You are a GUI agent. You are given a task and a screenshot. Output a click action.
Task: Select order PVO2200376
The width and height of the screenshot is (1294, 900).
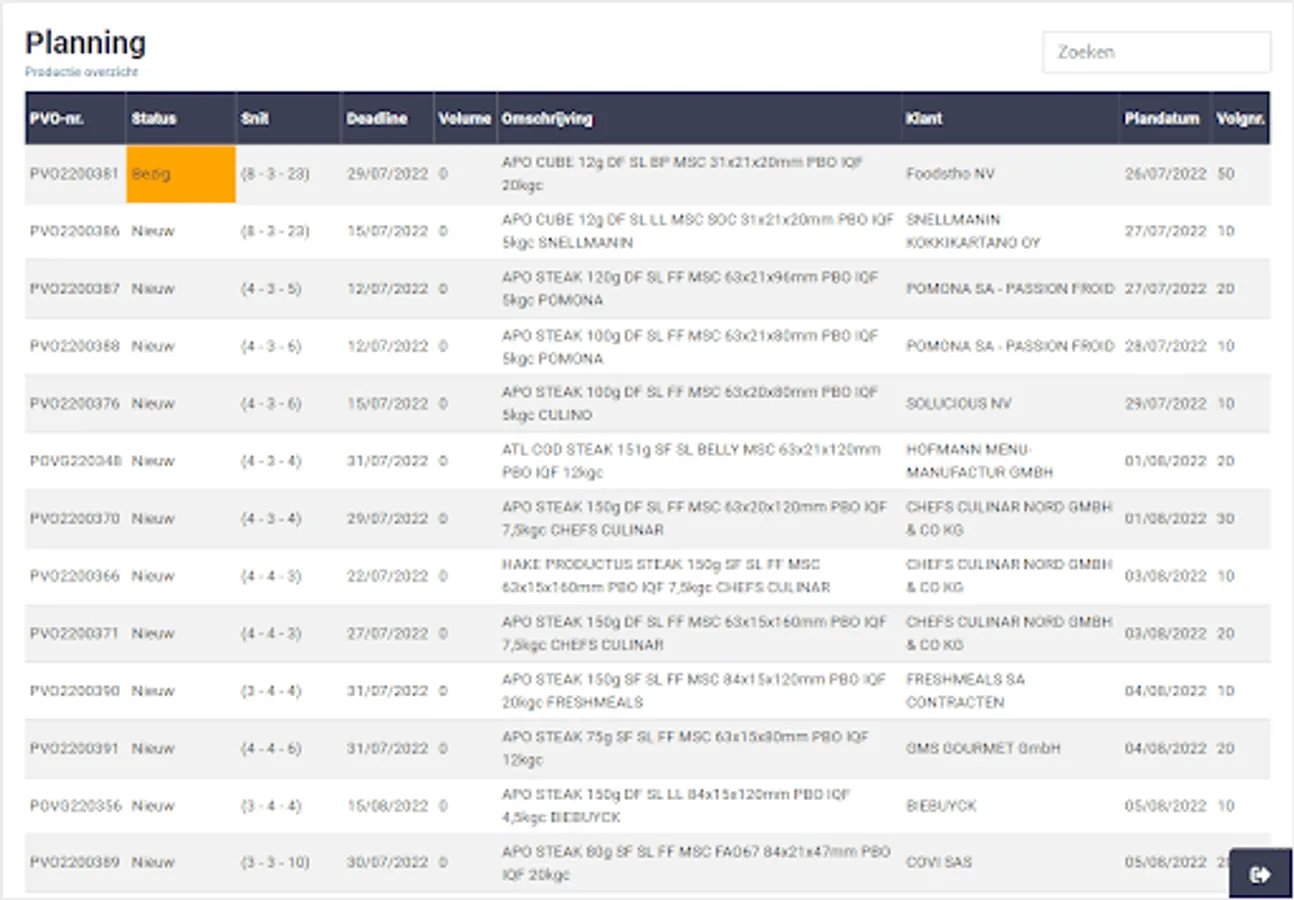pos(74,404)
